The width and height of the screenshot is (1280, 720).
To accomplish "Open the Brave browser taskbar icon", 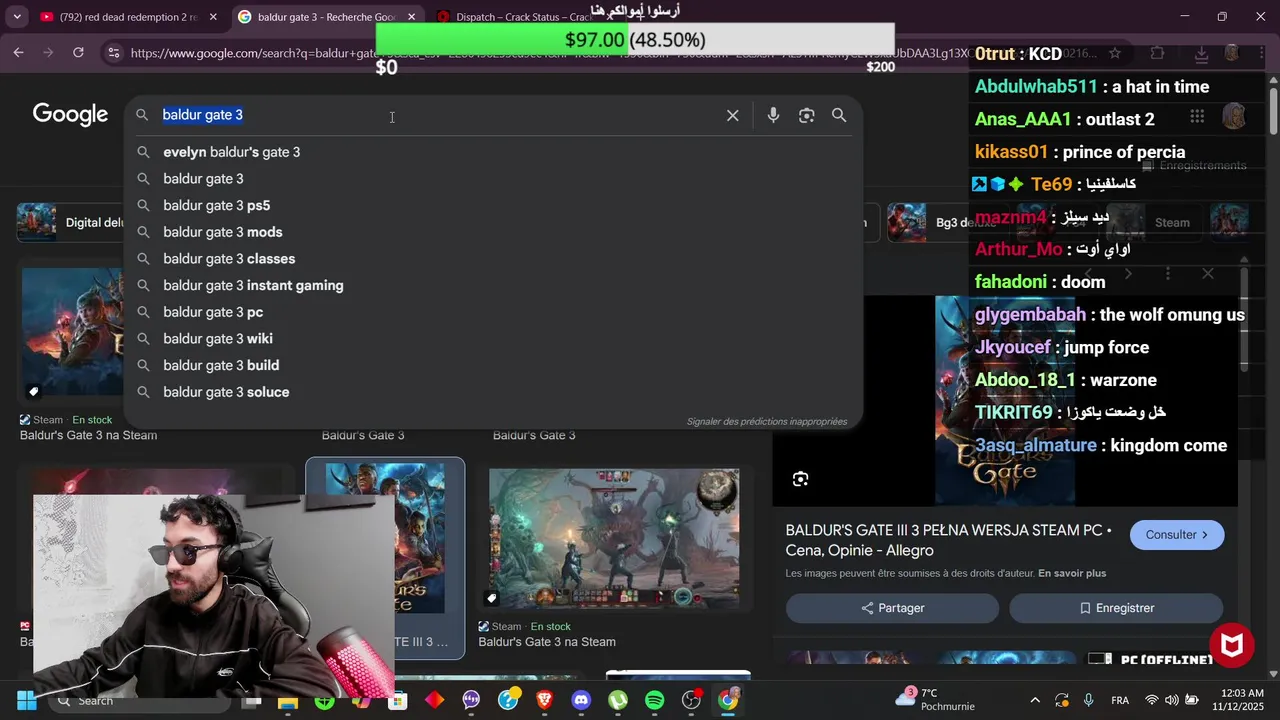I will [544, 700].
